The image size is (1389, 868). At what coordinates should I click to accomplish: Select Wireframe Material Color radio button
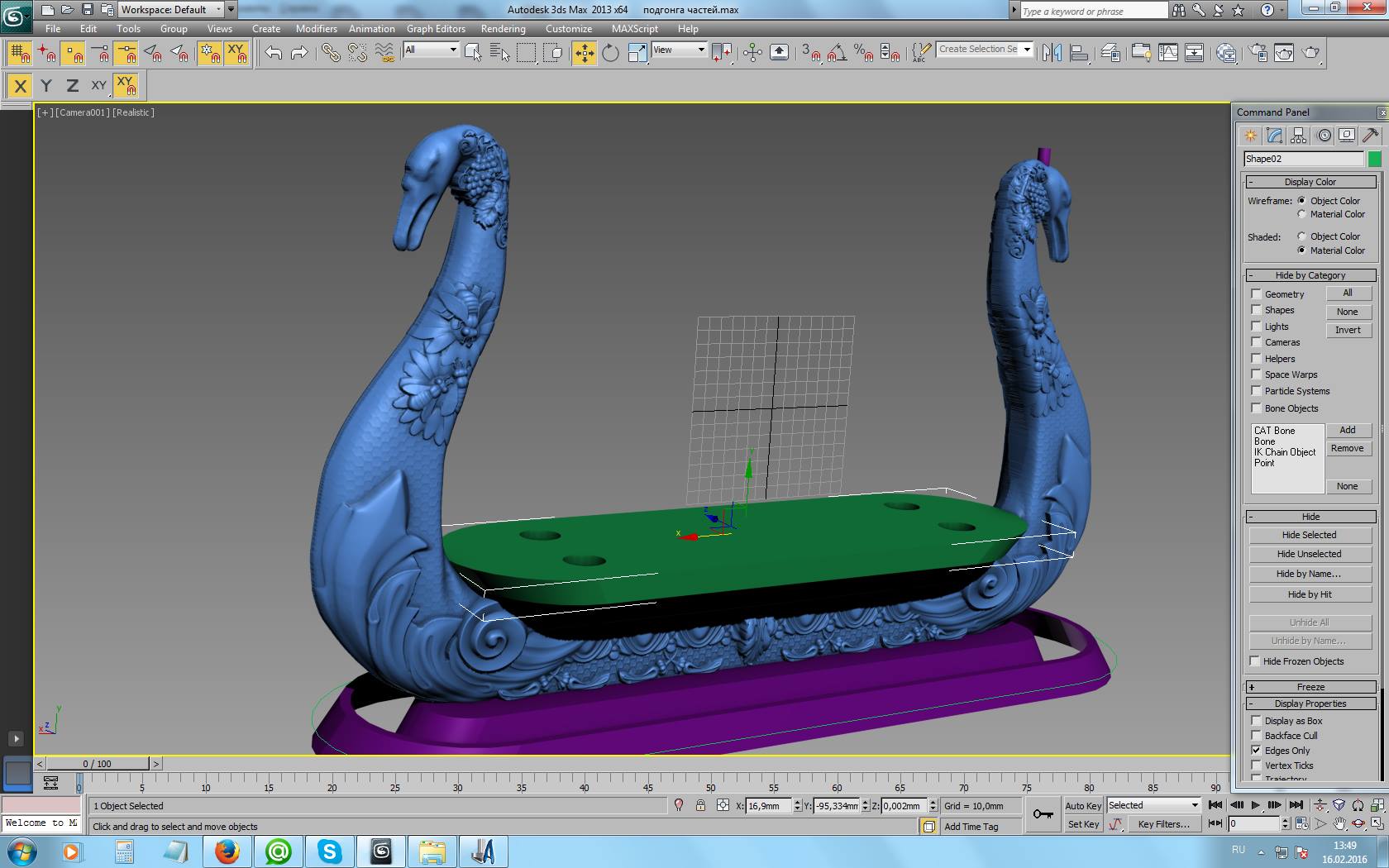point(1301,214)
